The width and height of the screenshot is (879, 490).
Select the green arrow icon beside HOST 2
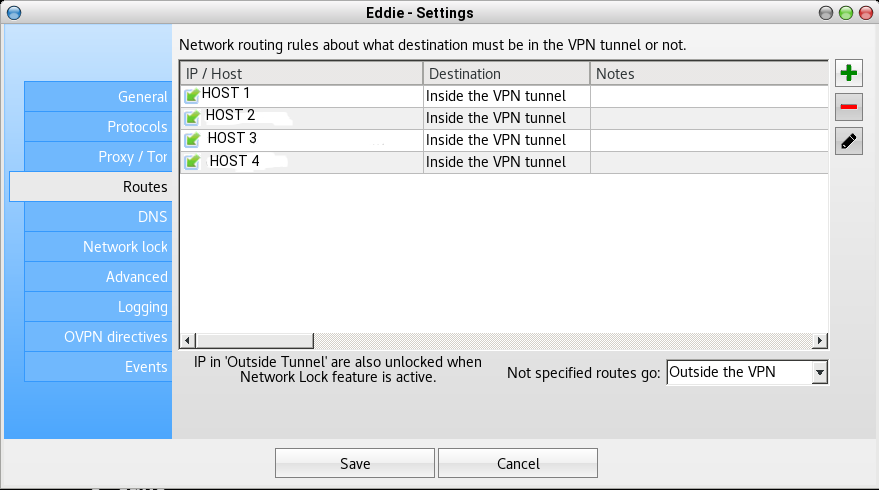[192, 118]
